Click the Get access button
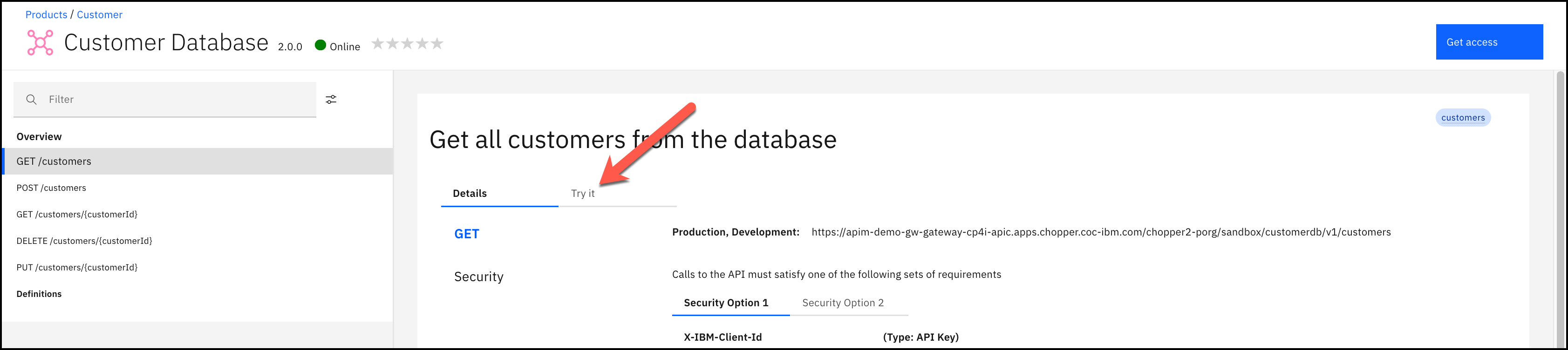The width and height of the screenshot is (1568, 350). pyautogui.click(x=1489, y=42)
